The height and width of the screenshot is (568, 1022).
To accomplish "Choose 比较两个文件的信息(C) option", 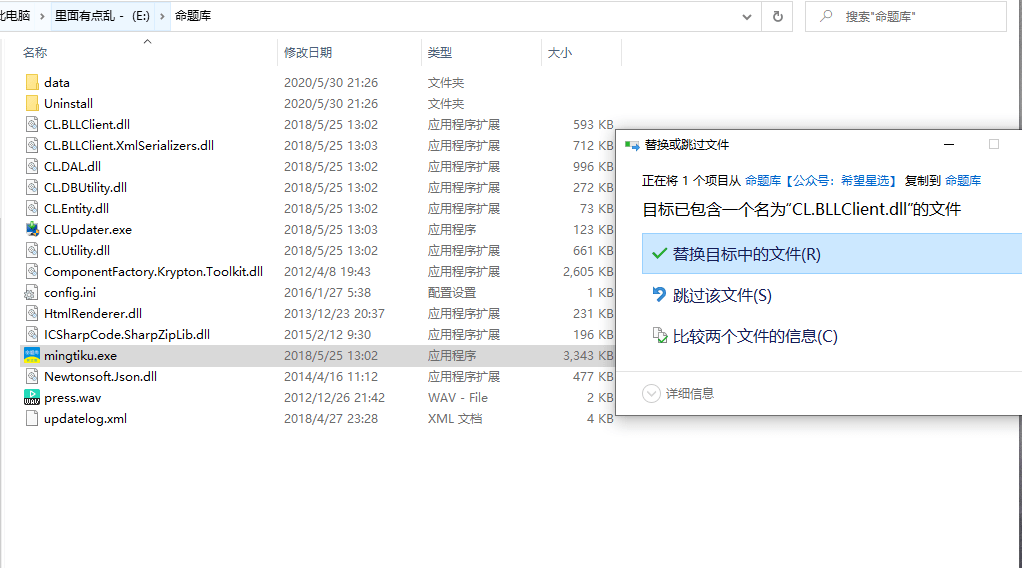I will (755, 336).
